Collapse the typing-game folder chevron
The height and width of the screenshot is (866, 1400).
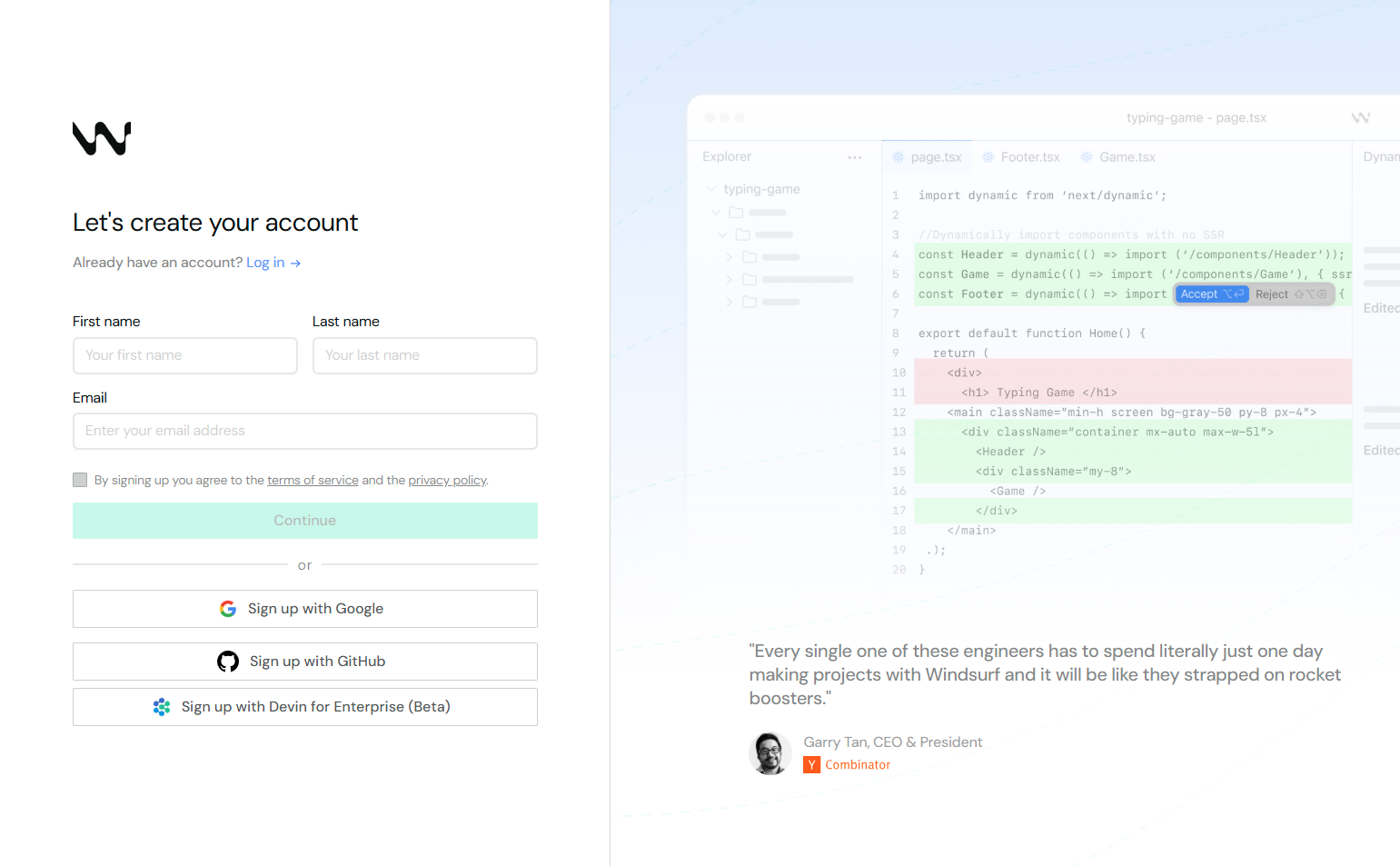tap(711, 189)
